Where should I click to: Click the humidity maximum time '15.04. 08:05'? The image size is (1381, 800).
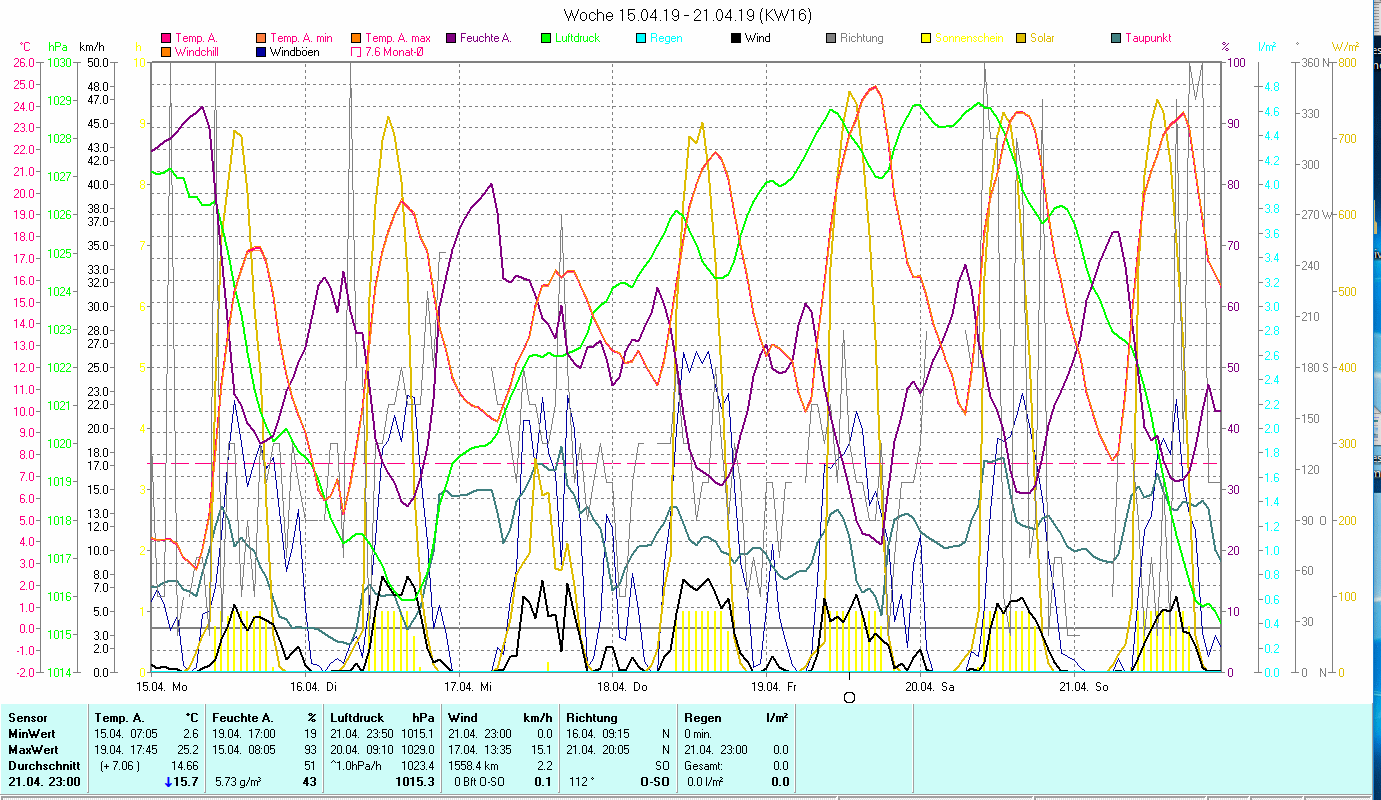click(244, 750)
